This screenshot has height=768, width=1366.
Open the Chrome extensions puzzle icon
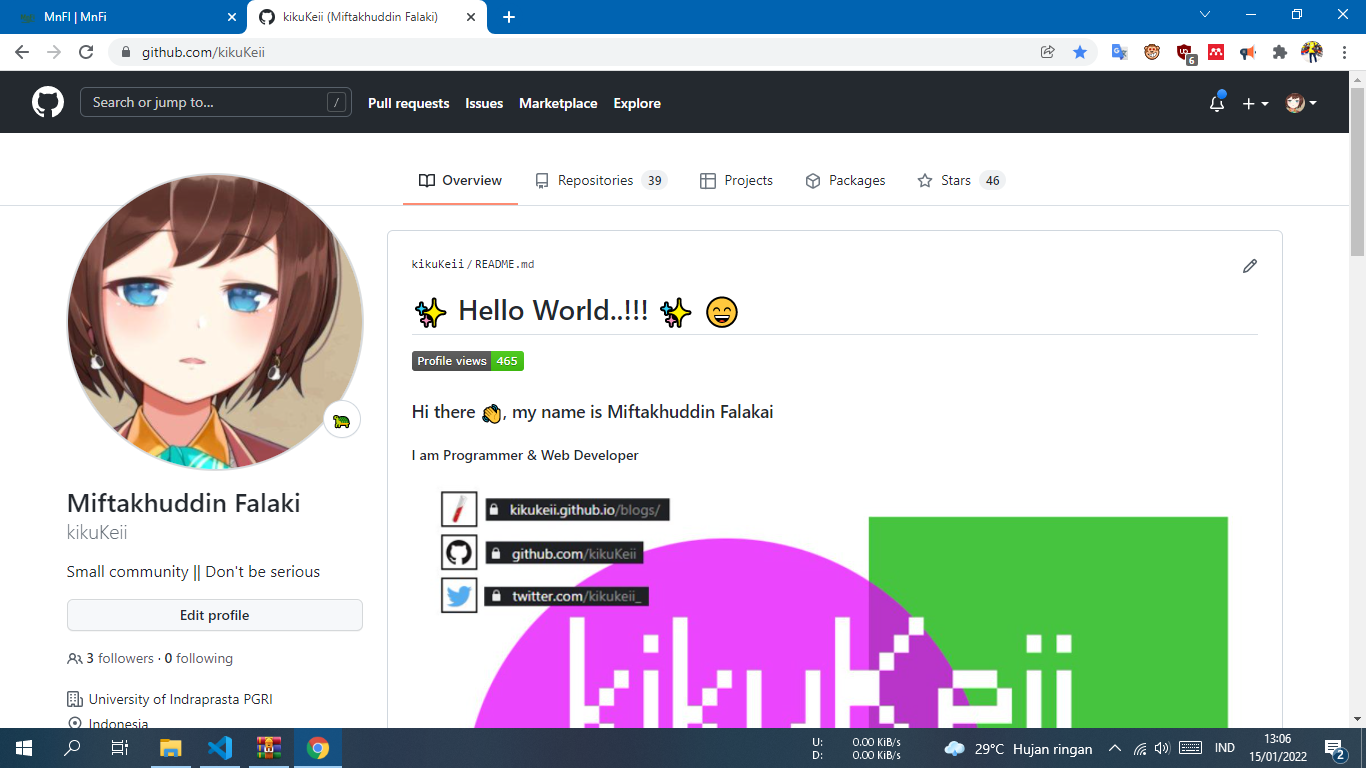point(1280,52)
